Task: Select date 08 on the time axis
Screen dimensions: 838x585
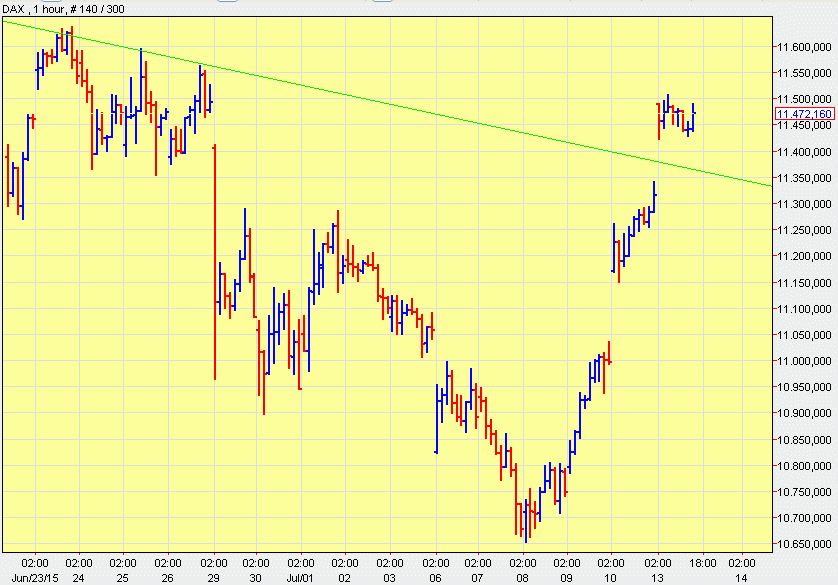Action: (x=523, y=577)
